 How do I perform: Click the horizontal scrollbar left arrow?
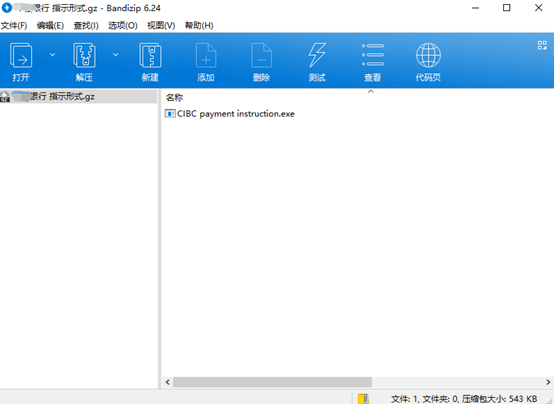pyautogui.click(x=167, y=382)
